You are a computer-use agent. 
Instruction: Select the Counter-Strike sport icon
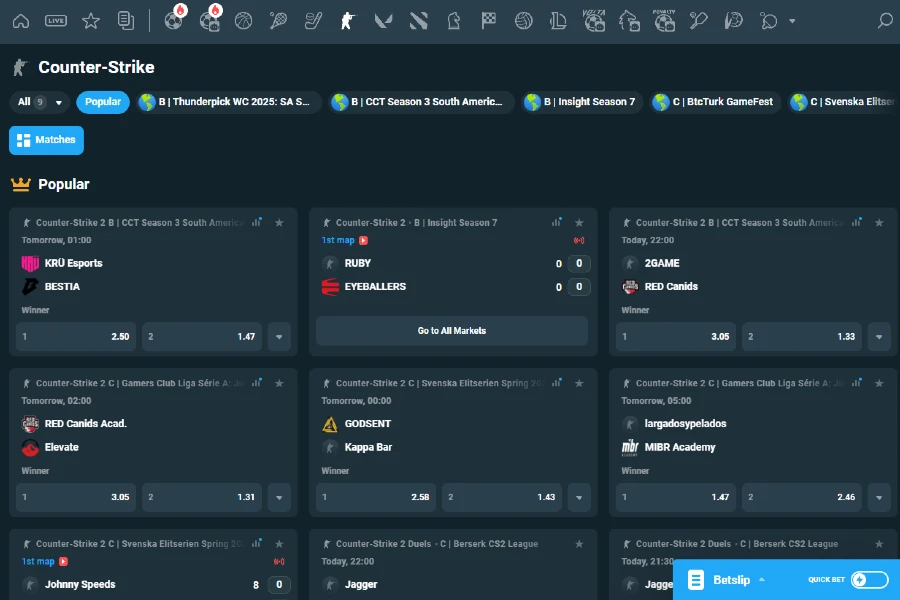click(348, 20)
